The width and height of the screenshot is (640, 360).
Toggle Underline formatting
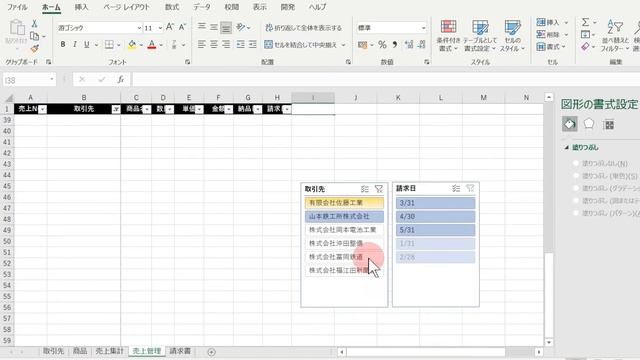[x=87, y=44]
